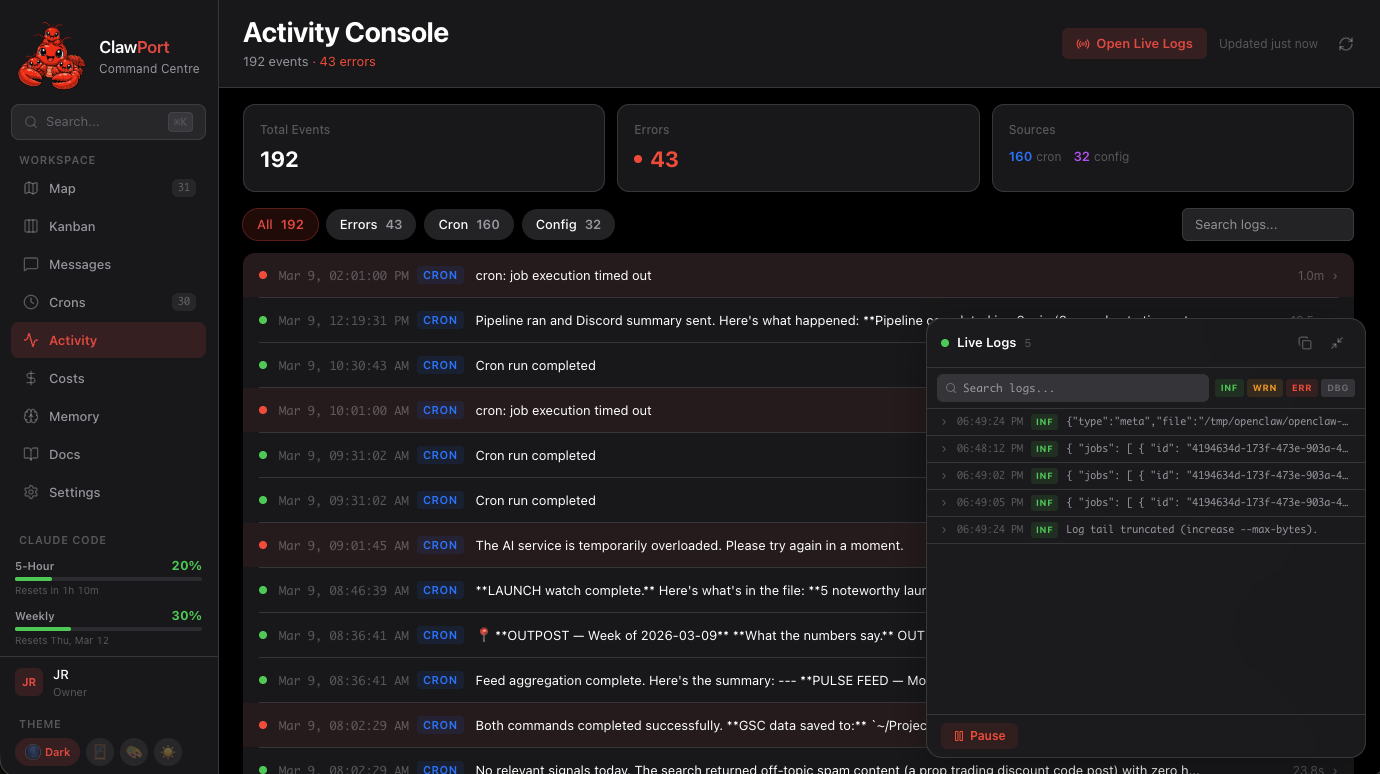The image size is (1380, 774).
Task: Expand the "Log tail truncated" log entry
Action: click(944, 529)
